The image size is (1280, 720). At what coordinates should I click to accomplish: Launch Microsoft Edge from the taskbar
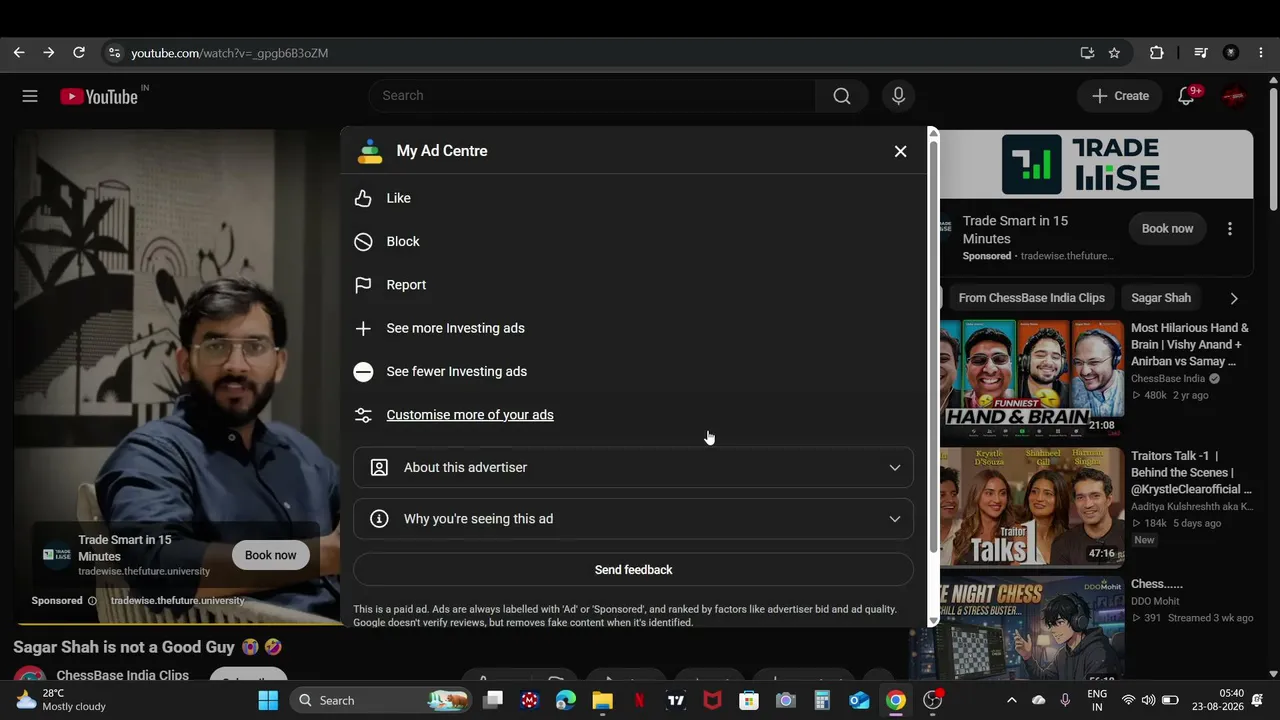[x=566, y=700]
